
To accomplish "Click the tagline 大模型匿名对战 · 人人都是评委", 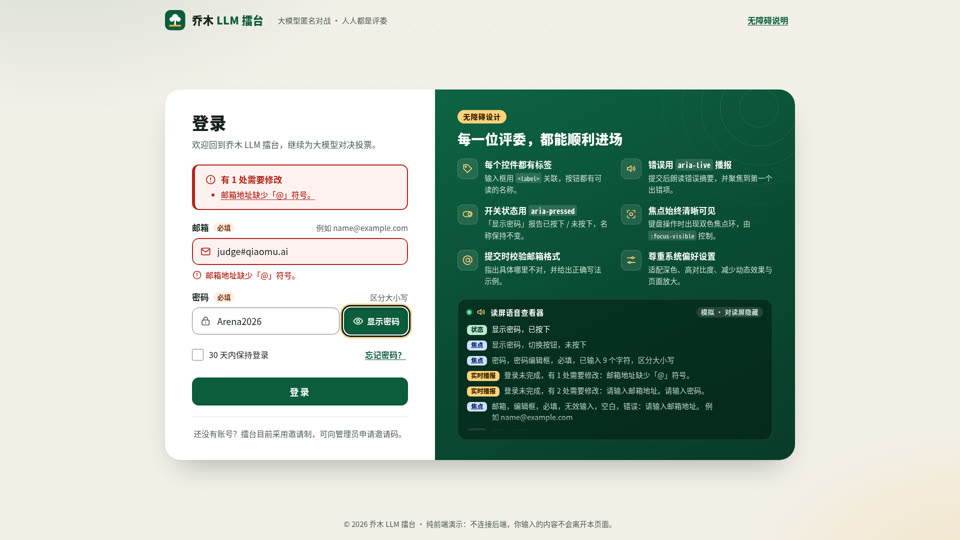I will (x=332, y=21).
